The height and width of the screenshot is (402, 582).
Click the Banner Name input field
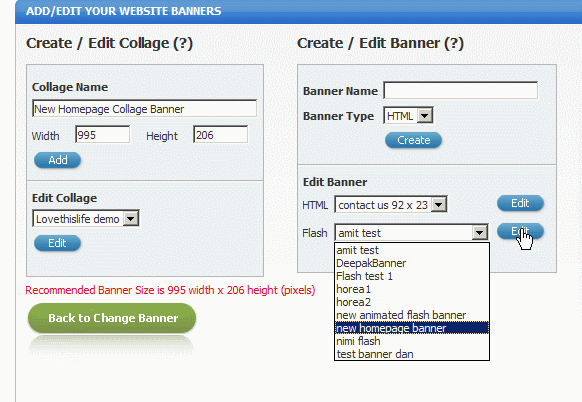click(461, 91)
